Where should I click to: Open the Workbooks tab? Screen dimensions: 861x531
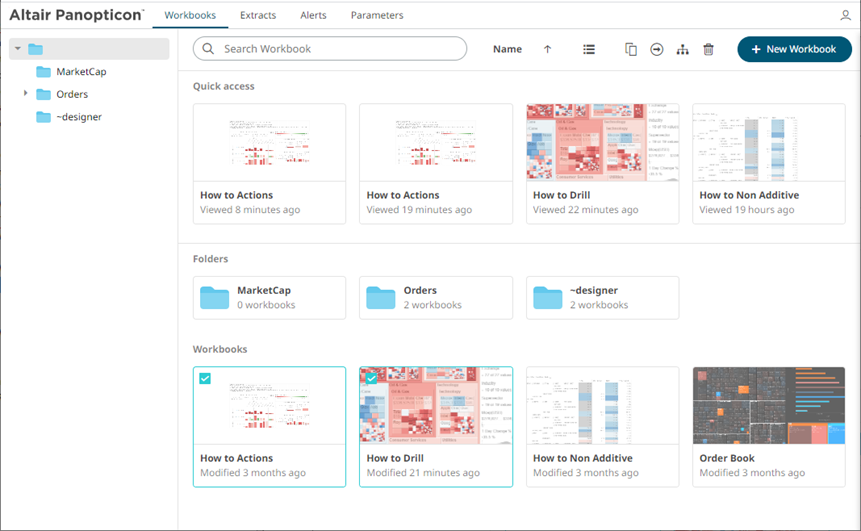pos(190,15)
